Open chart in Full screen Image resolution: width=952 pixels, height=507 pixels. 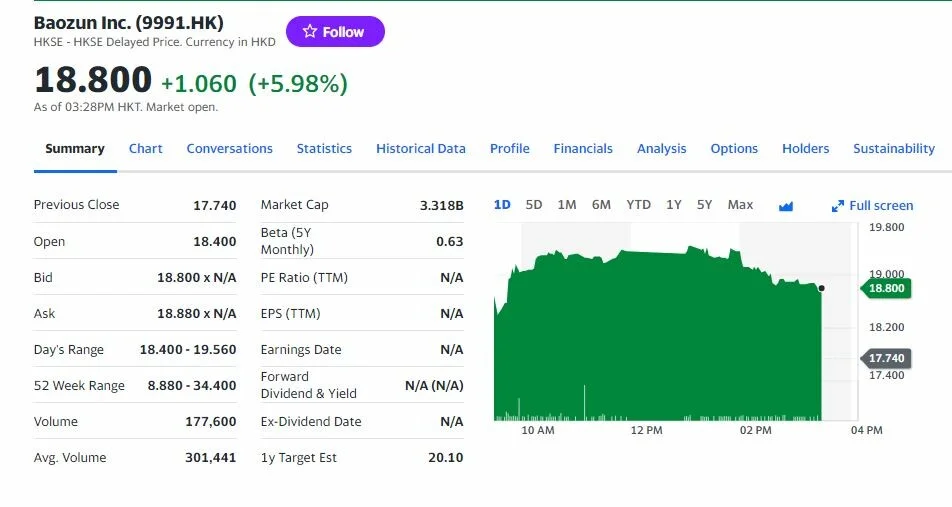pyautogui.click(x=872, y=206)
